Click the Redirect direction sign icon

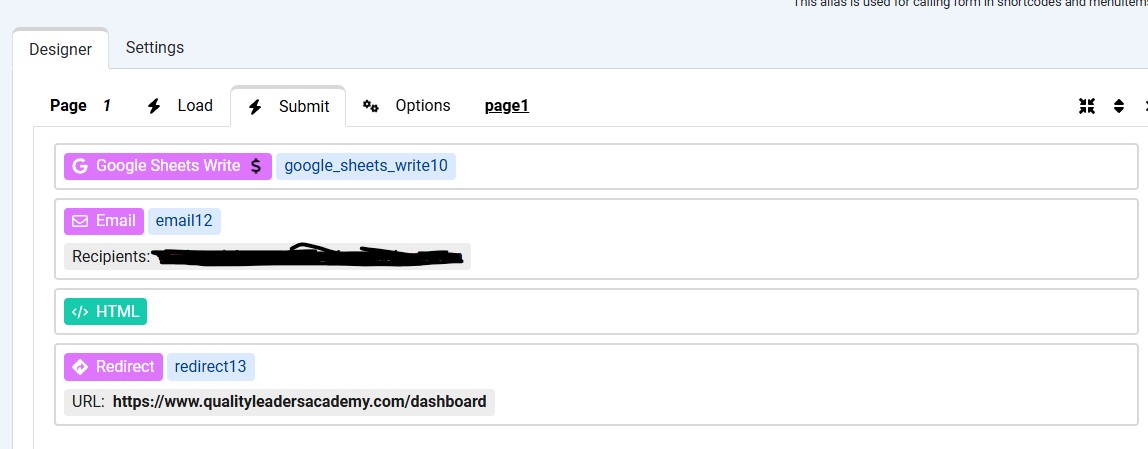coord(80,367)
